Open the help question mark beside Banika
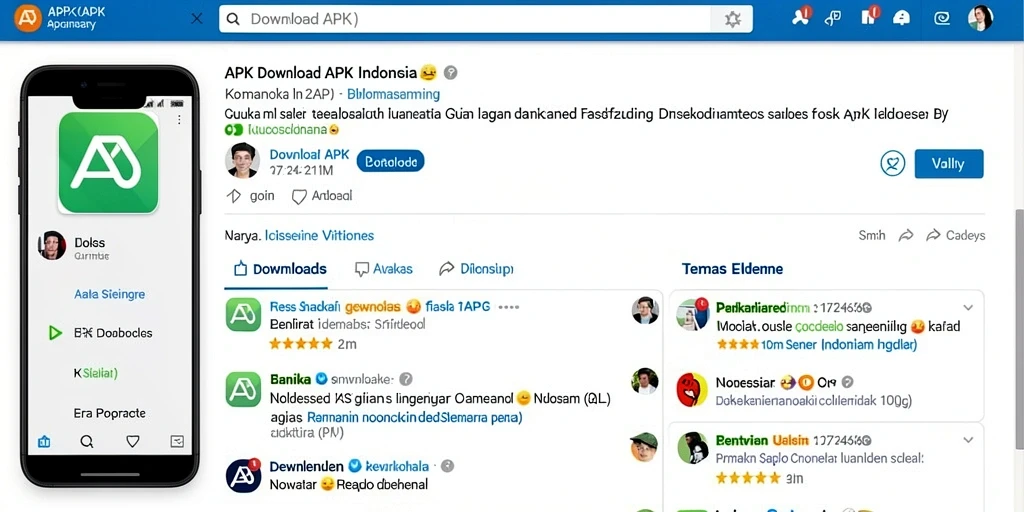1024x512 pixels. pyautogui.click(x=406, y=379)
